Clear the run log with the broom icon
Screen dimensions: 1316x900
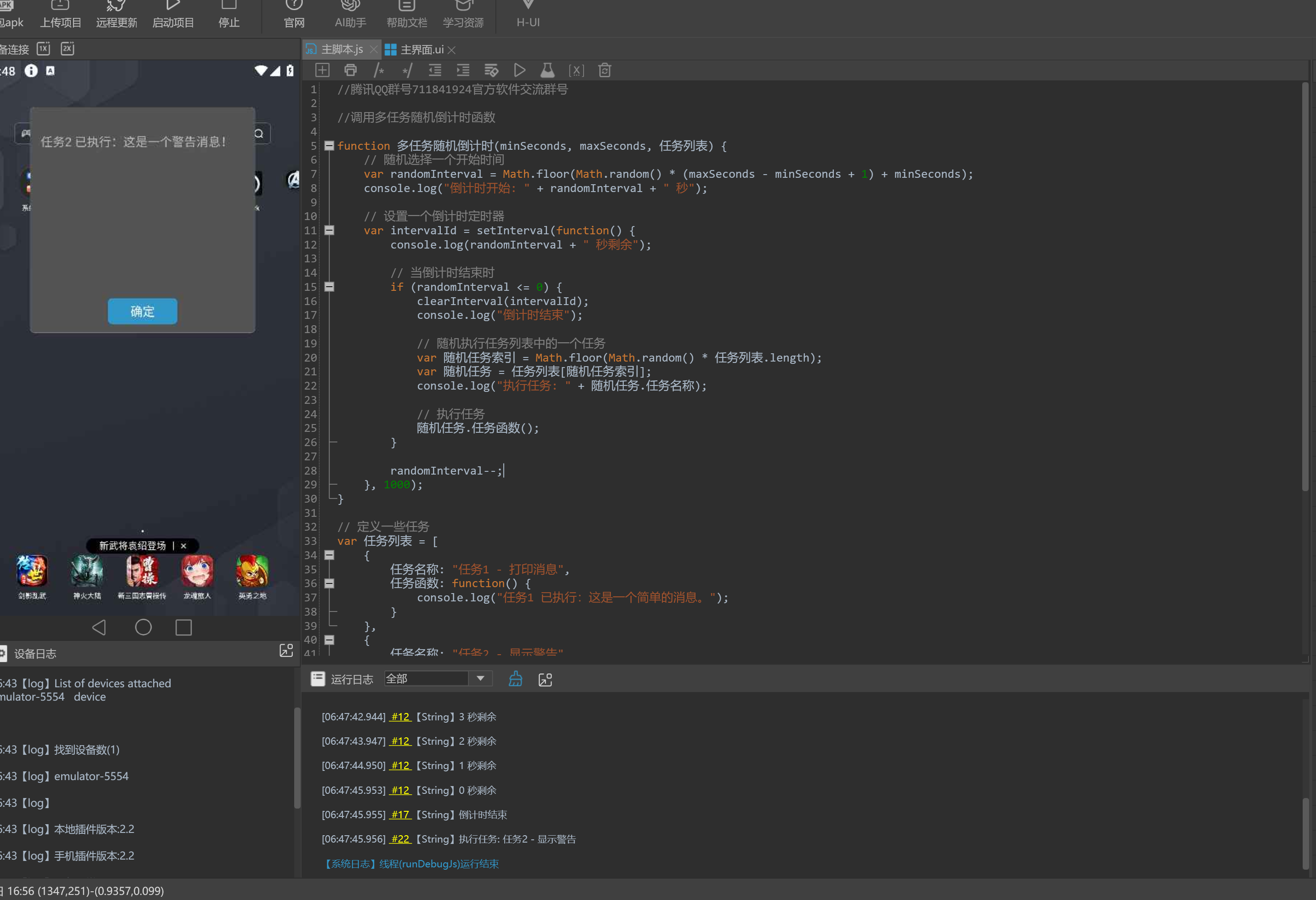coord(515,679)
